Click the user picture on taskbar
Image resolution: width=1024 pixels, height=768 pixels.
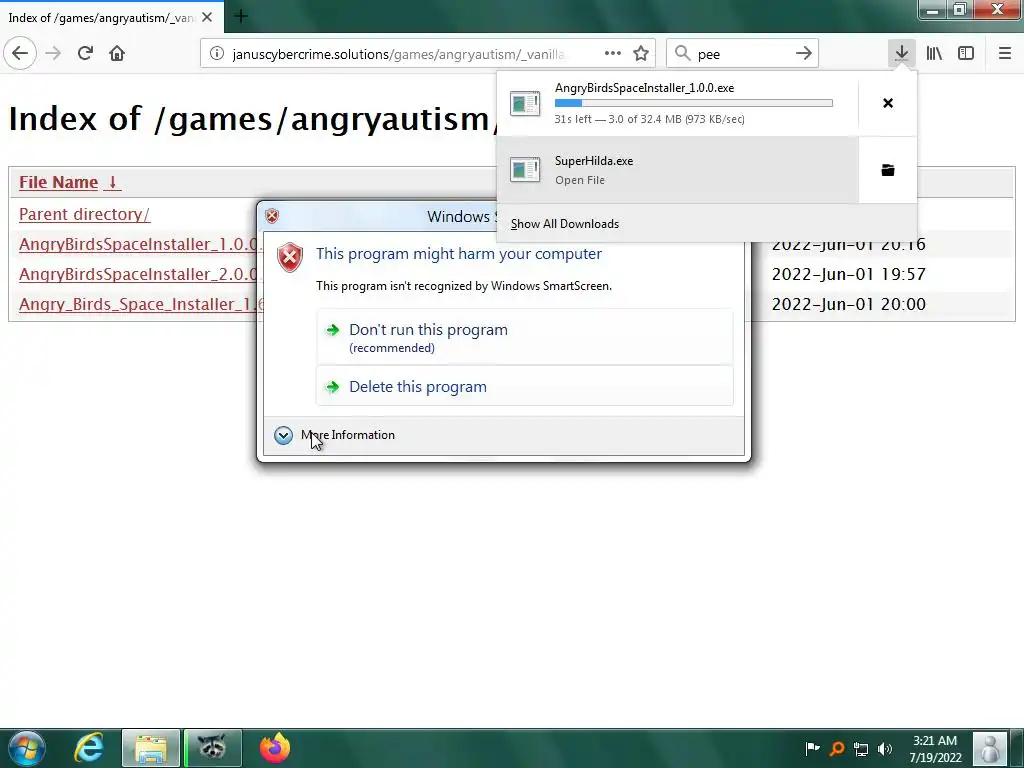coord(989,748)
